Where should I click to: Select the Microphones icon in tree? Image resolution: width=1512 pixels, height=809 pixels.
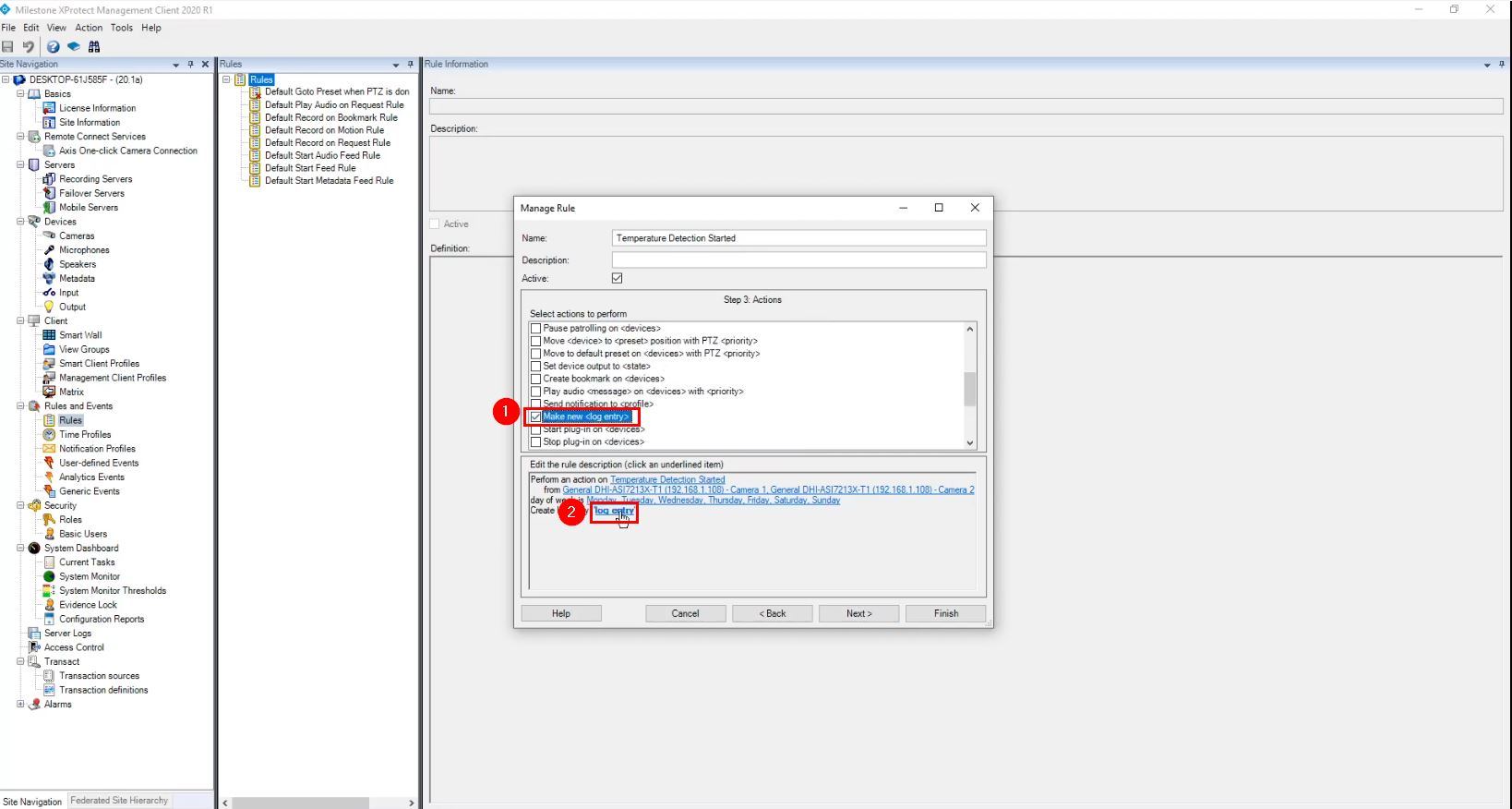[x=50, y=250]
